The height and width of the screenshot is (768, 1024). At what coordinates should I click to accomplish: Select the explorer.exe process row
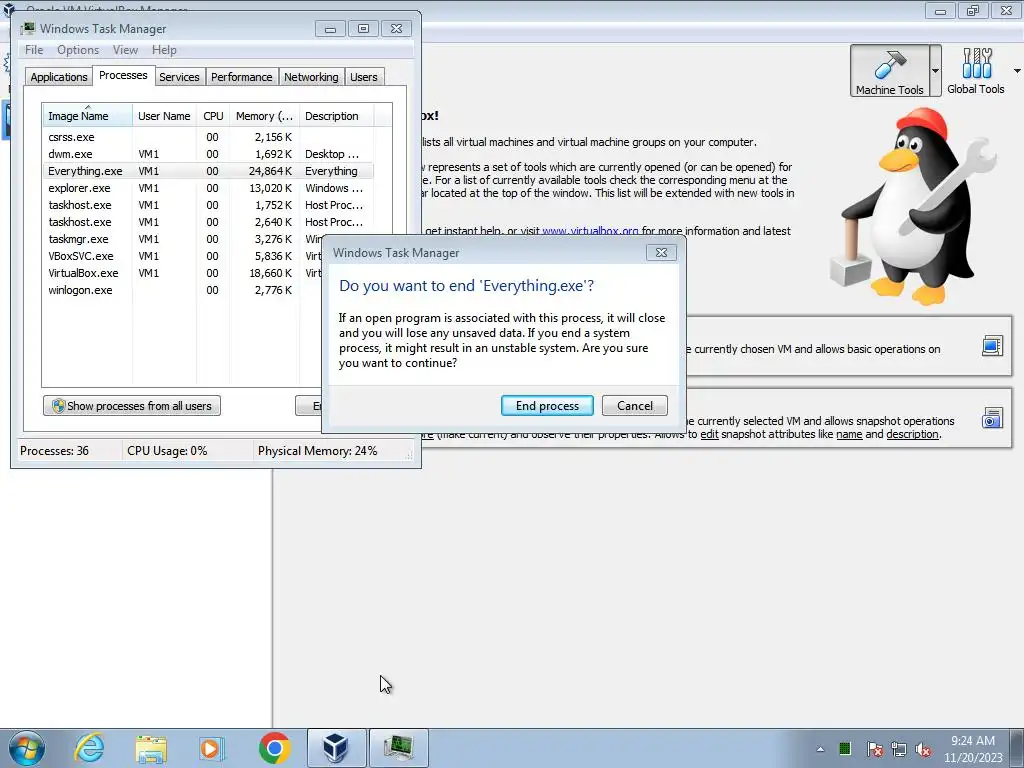208,188
